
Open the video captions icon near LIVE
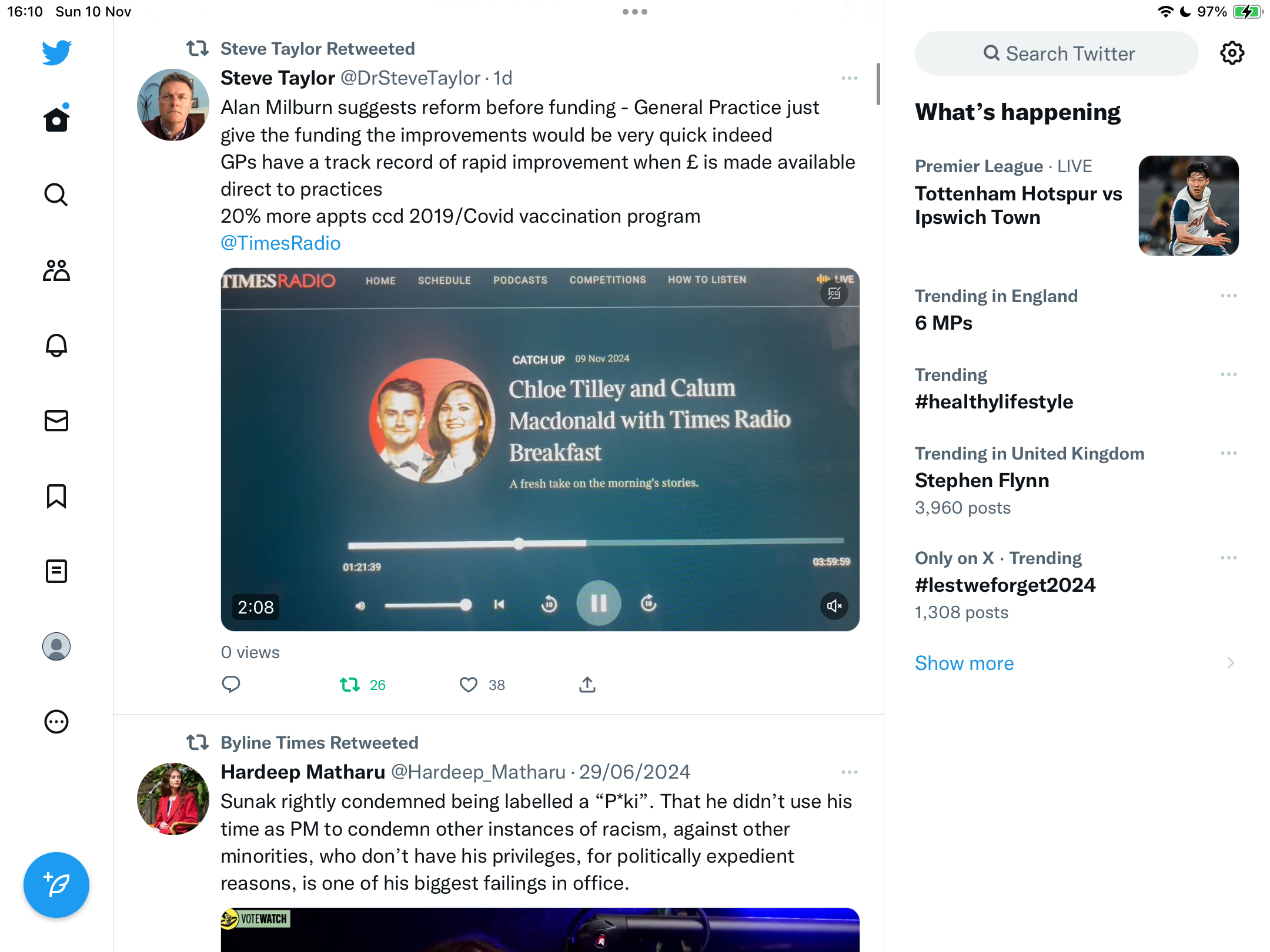coord(834,293)
